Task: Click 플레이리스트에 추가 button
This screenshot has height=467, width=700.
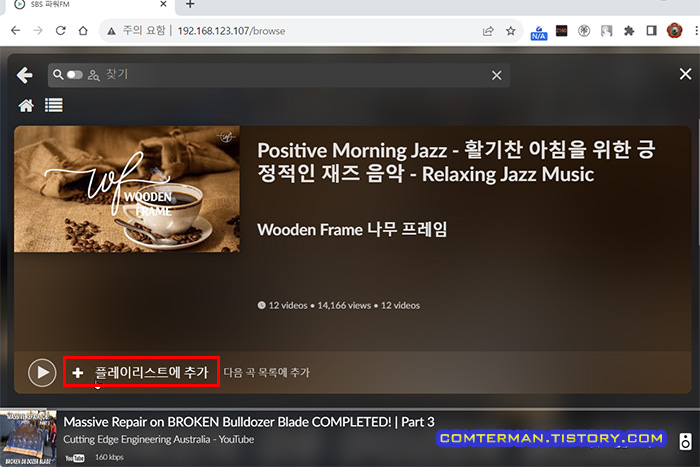Action: [141, 372]
